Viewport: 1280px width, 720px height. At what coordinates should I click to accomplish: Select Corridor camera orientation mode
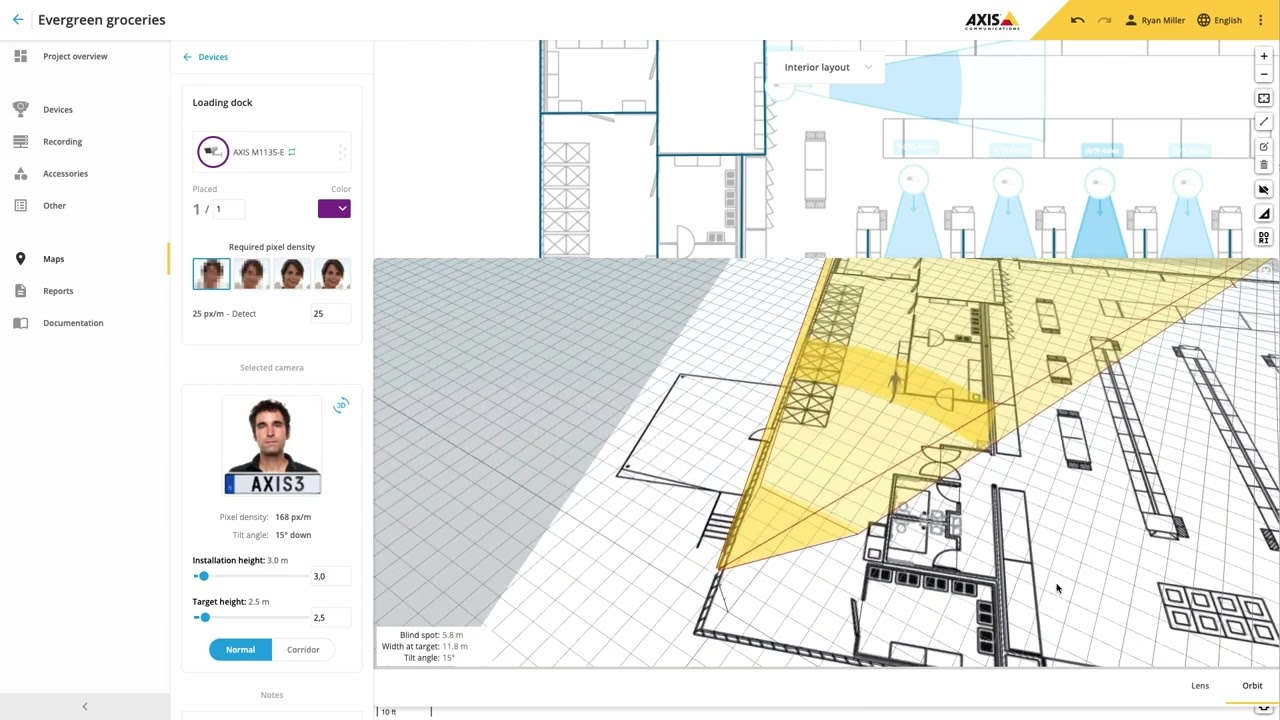click(x=303, y=650)
